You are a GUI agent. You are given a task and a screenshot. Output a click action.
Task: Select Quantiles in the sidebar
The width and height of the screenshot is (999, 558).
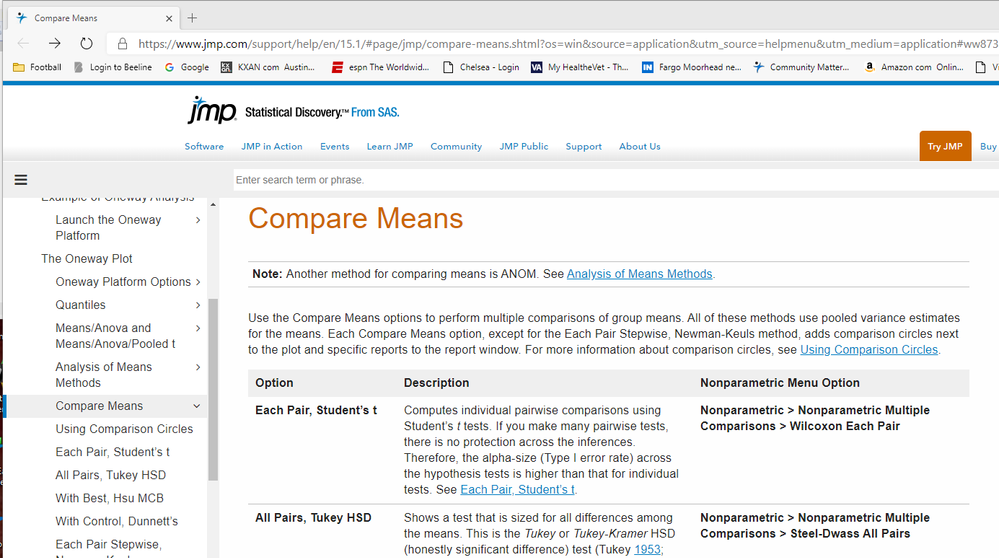[x=80, y=305]
